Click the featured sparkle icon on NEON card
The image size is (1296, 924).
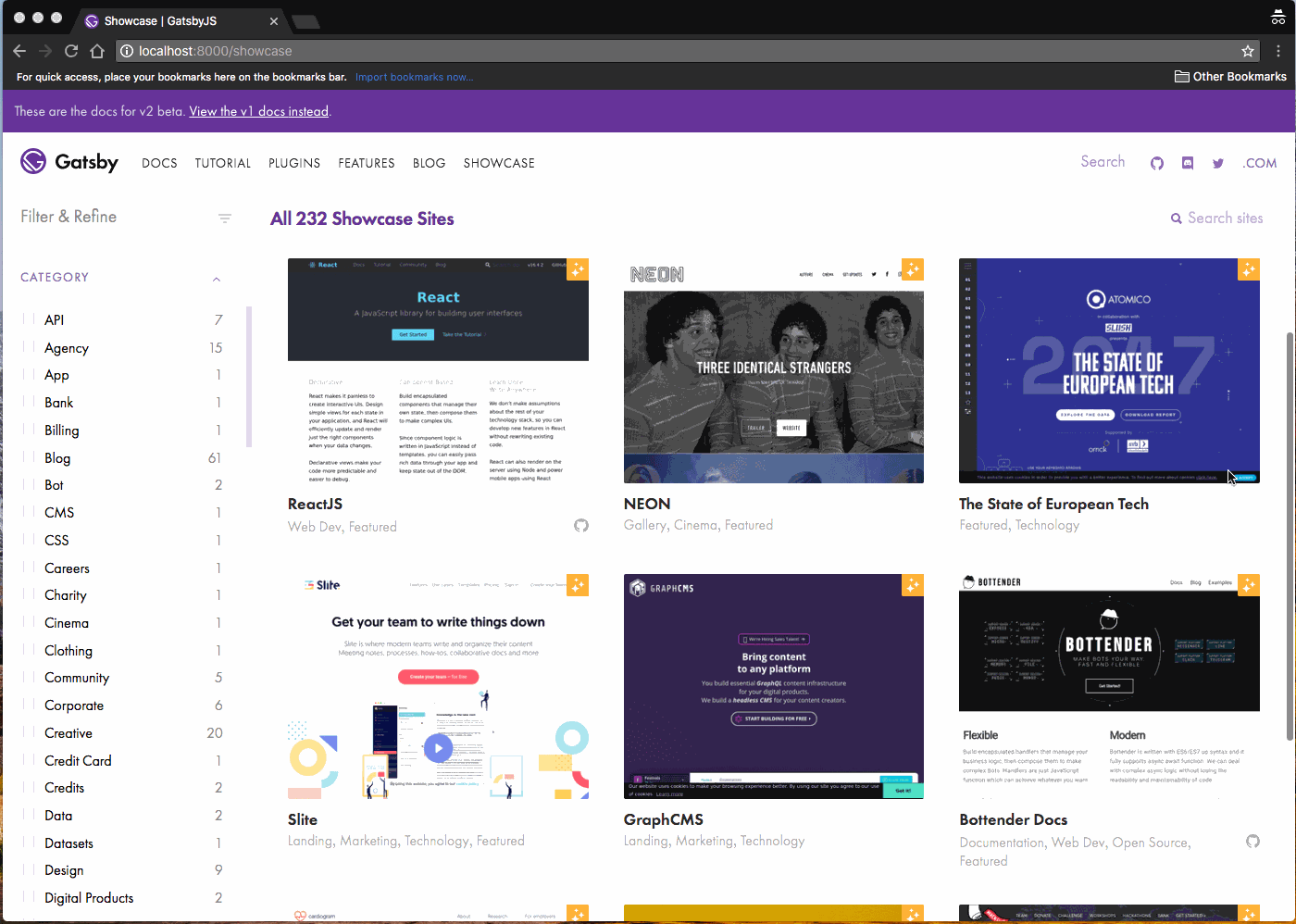pos(913,269)
